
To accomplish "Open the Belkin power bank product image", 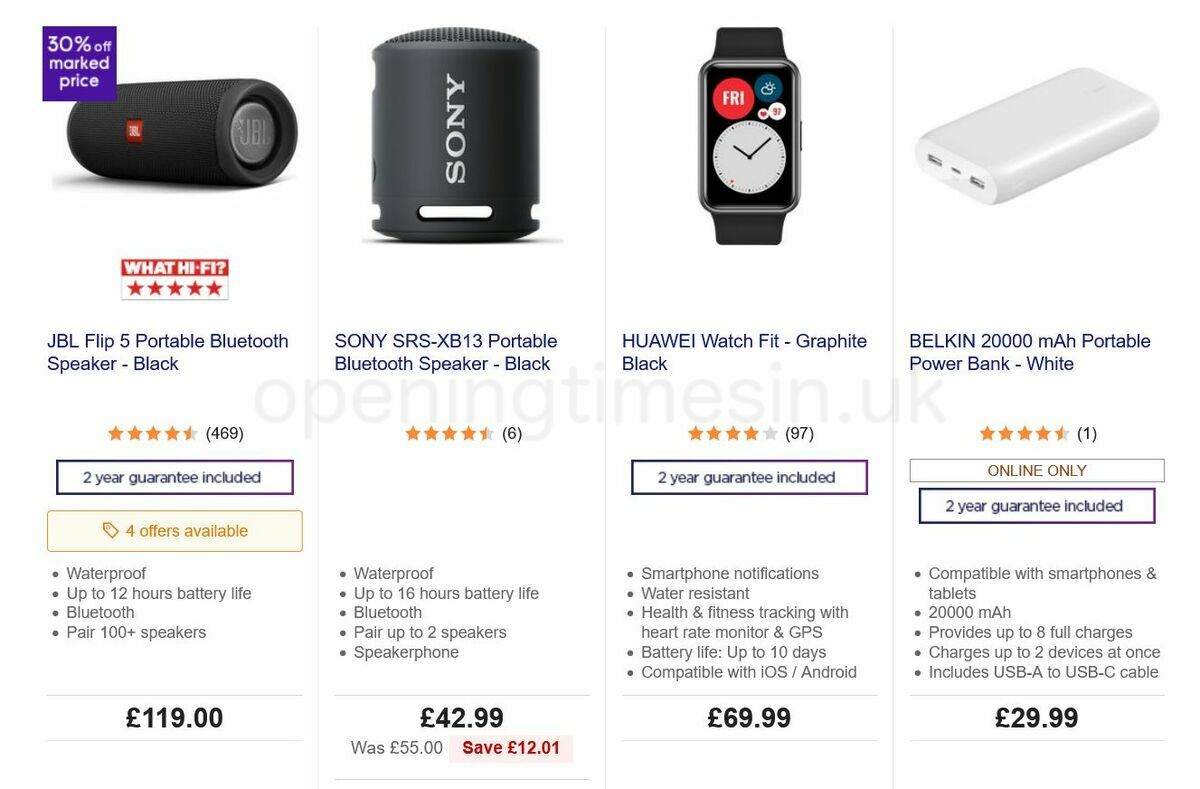I will click(x=1037, y=135).
